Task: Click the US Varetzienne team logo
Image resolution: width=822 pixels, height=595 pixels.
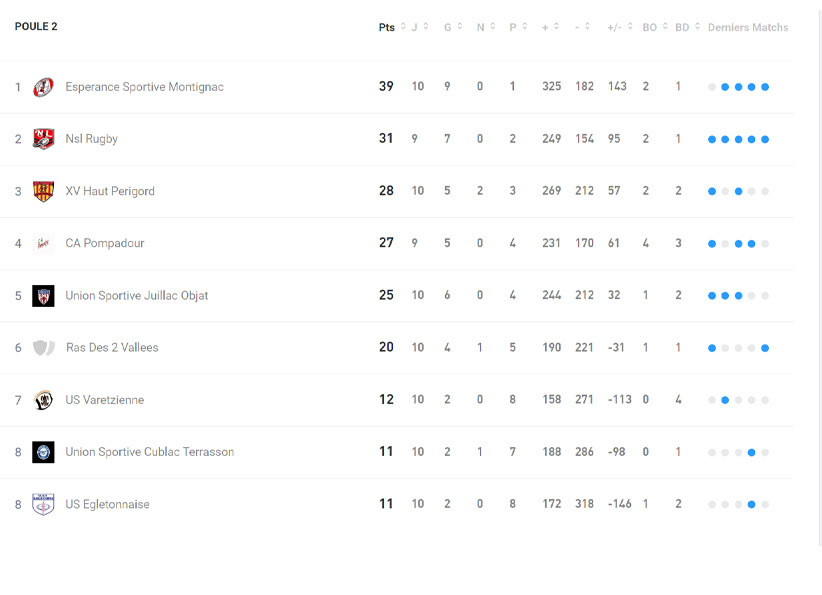Action: click(43, 400)
